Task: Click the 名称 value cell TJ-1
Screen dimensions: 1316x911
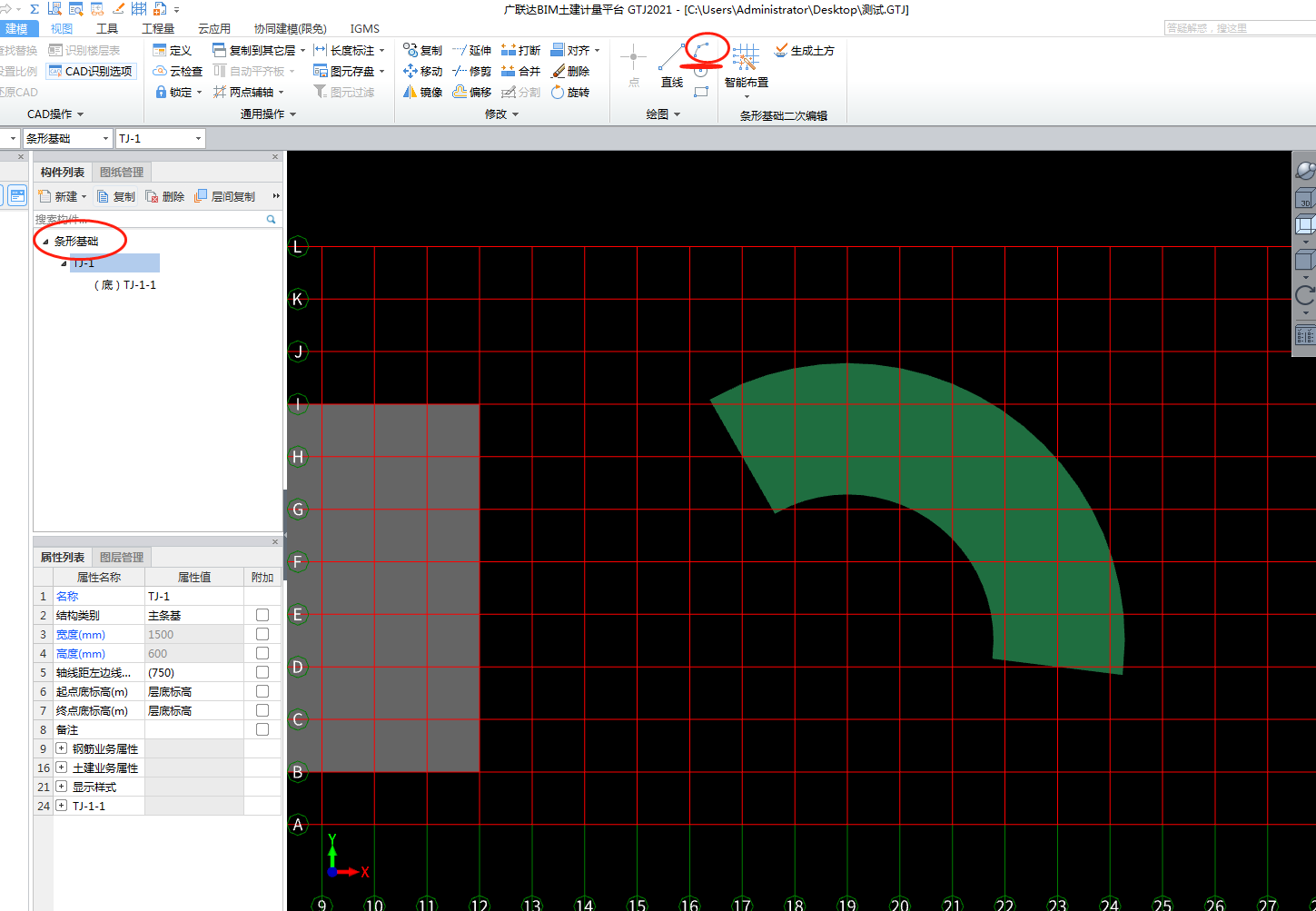Action: [194, 596]
